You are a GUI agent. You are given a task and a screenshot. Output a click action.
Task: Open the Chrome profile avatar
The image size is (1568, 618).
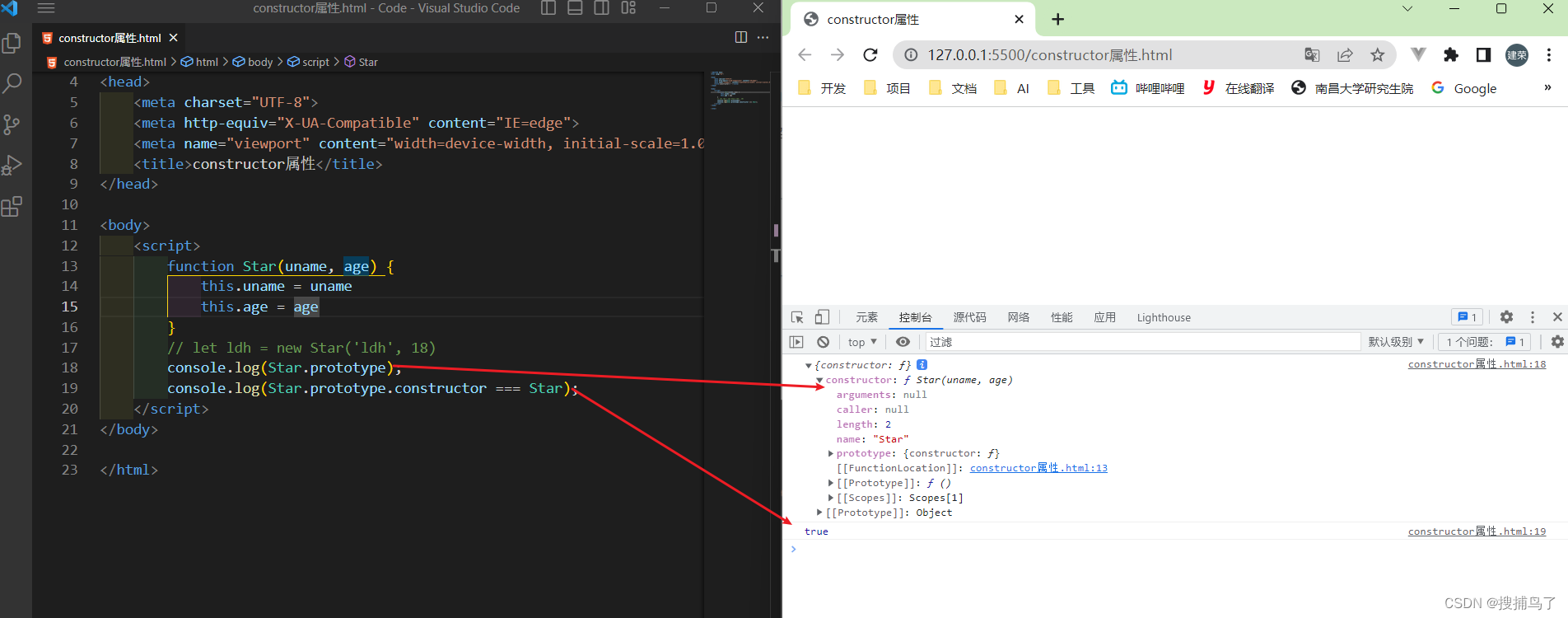(x=1517, y=55)
